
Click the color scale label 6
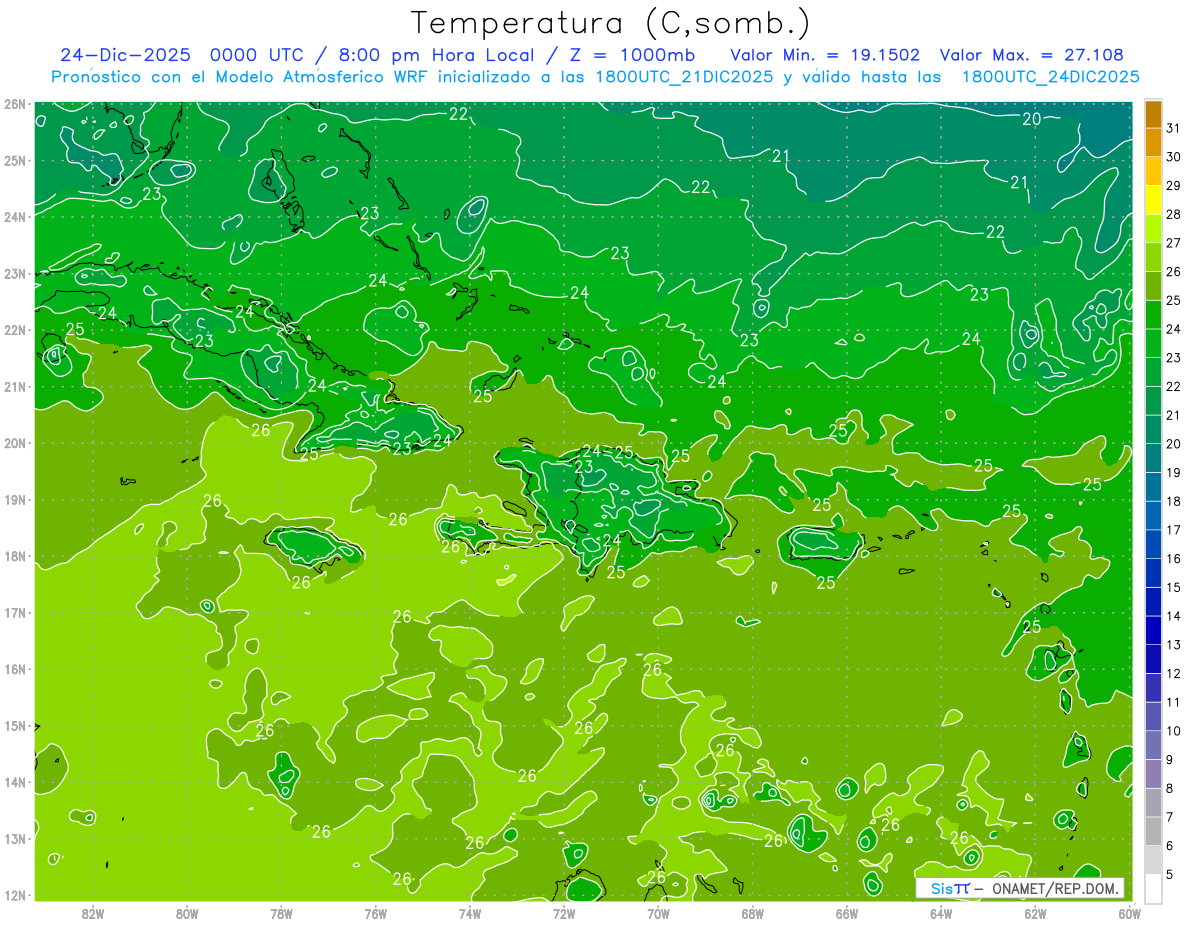(1169, 846)
